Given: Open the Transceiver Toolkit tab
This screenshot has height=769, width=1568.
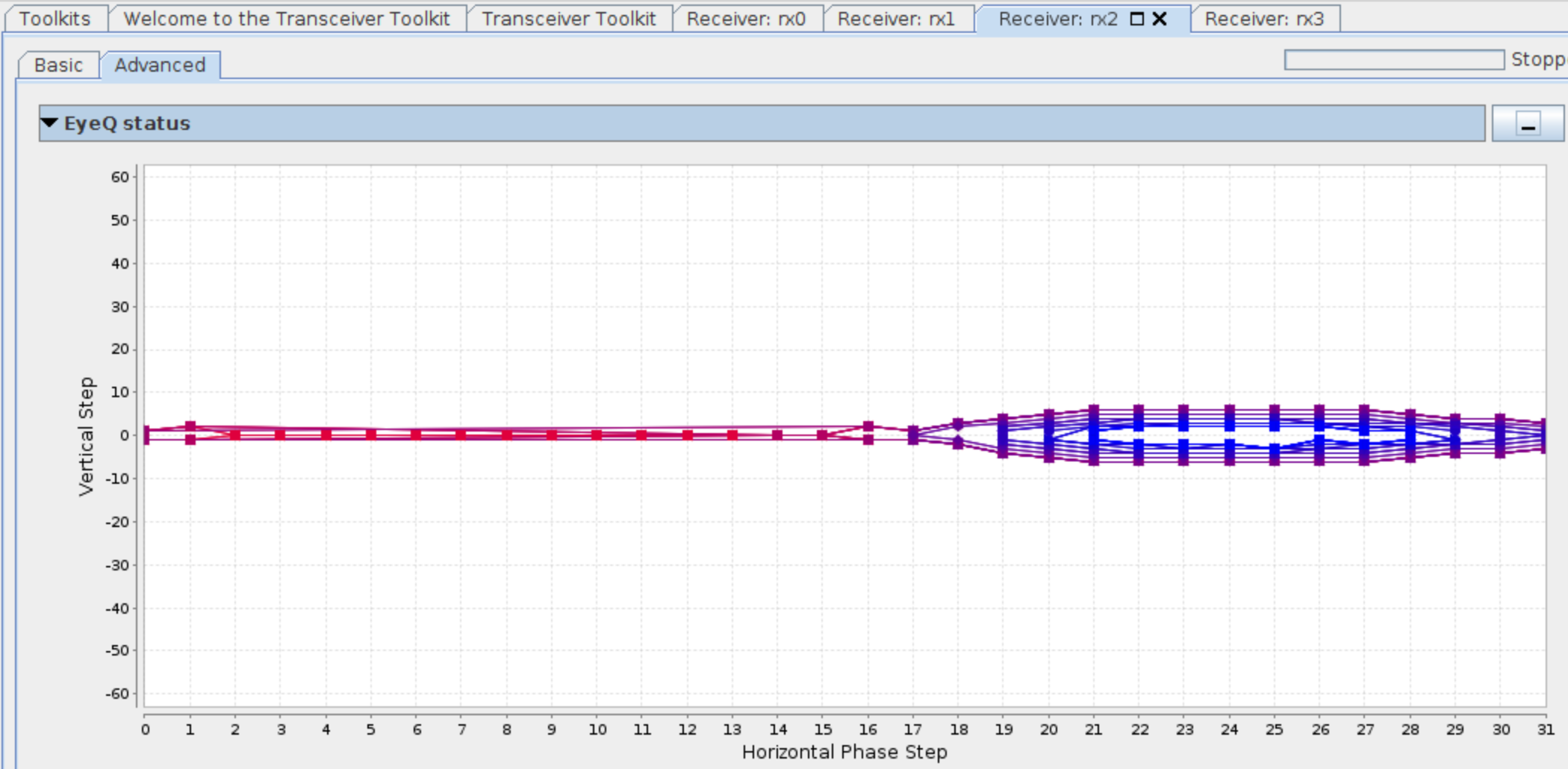Looking at the screenshot, I should [x=568, y=19].
